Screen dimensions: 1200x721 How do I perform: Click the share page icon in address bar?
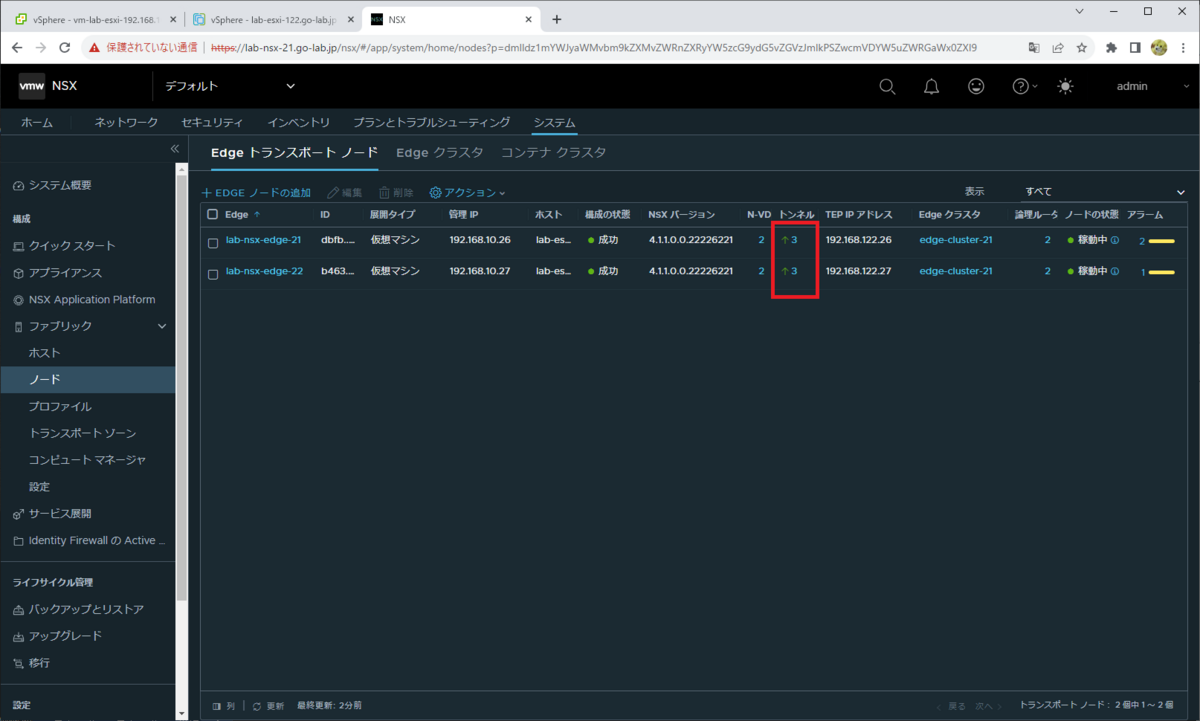pyautogui.click(x=1058, y=47)
